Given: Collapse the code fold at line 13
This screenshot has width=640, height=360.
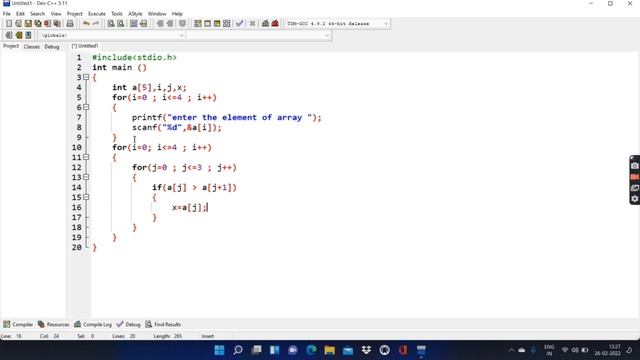Looking at the screenshot, I should pyautogui.click(x=86, y=177).
